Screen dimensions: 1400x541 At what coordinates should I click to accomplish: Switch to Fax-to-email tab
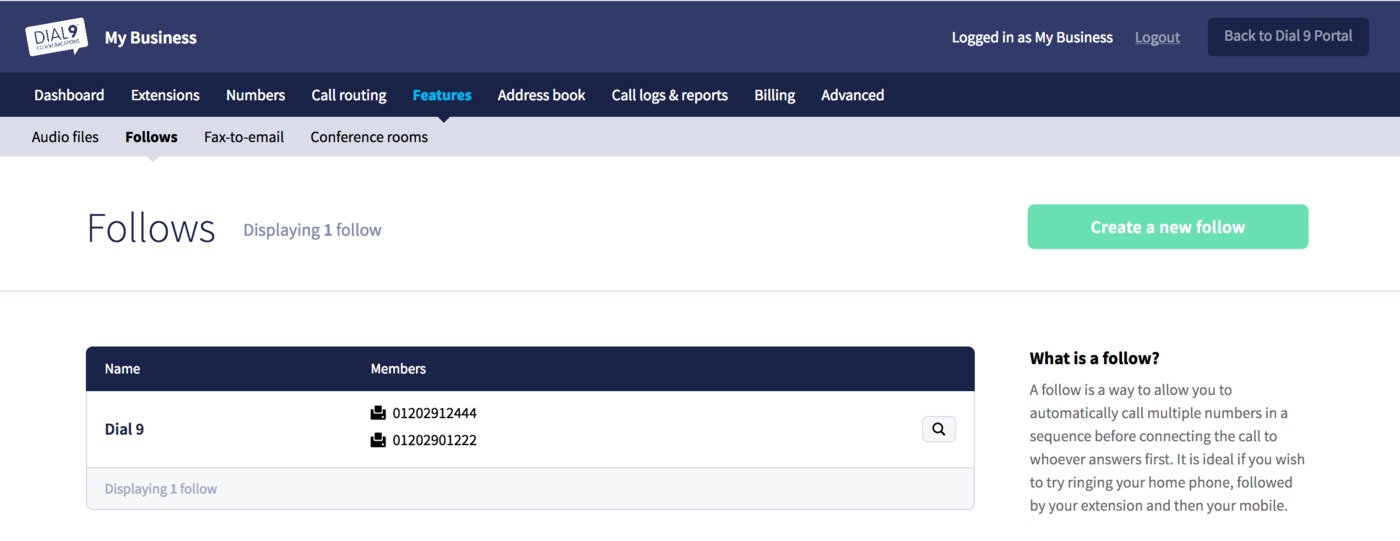pyautogui.click(x=244, y=137)
